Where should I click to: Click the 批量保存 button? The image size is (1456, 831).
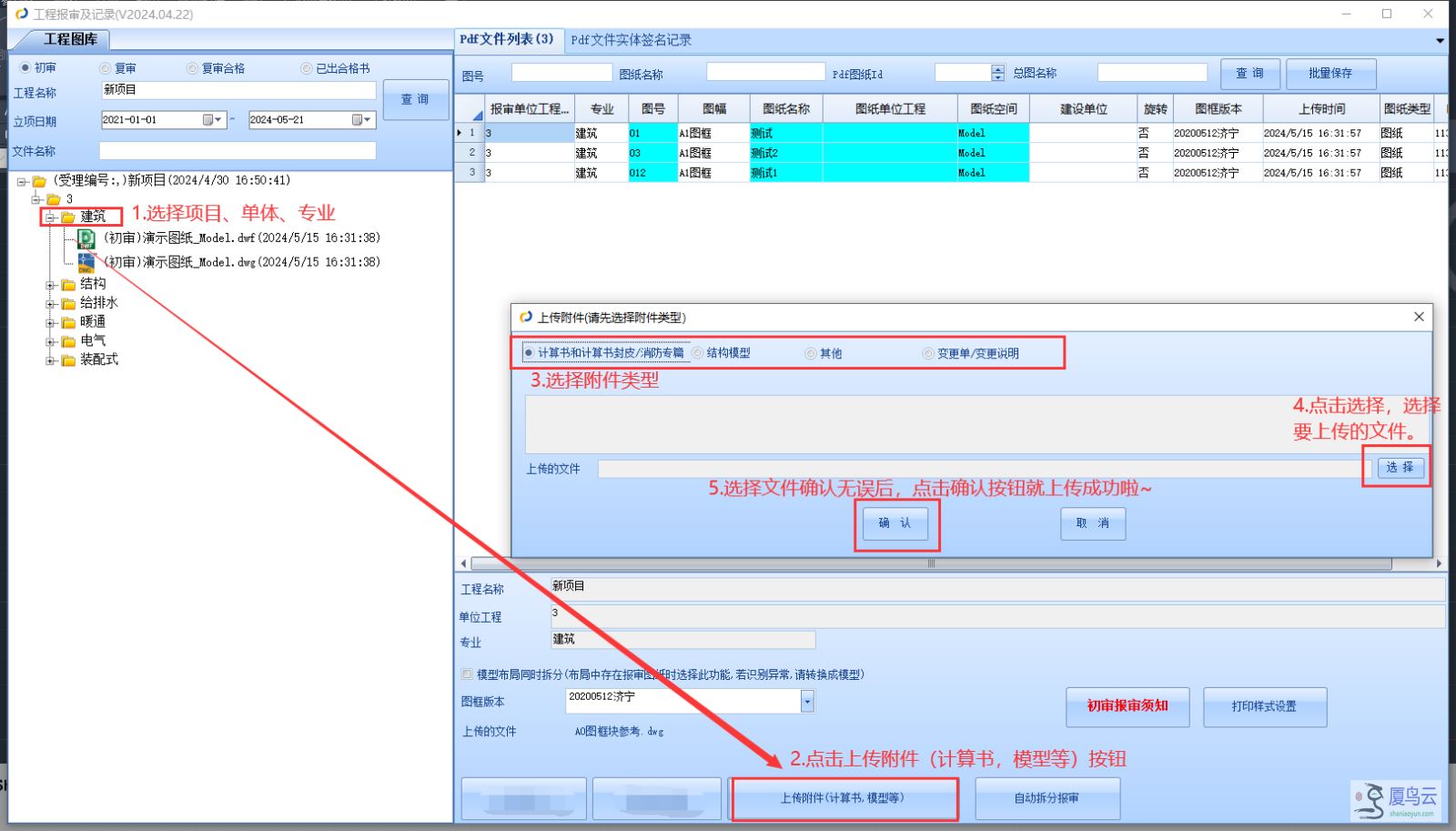(1330, 74)
